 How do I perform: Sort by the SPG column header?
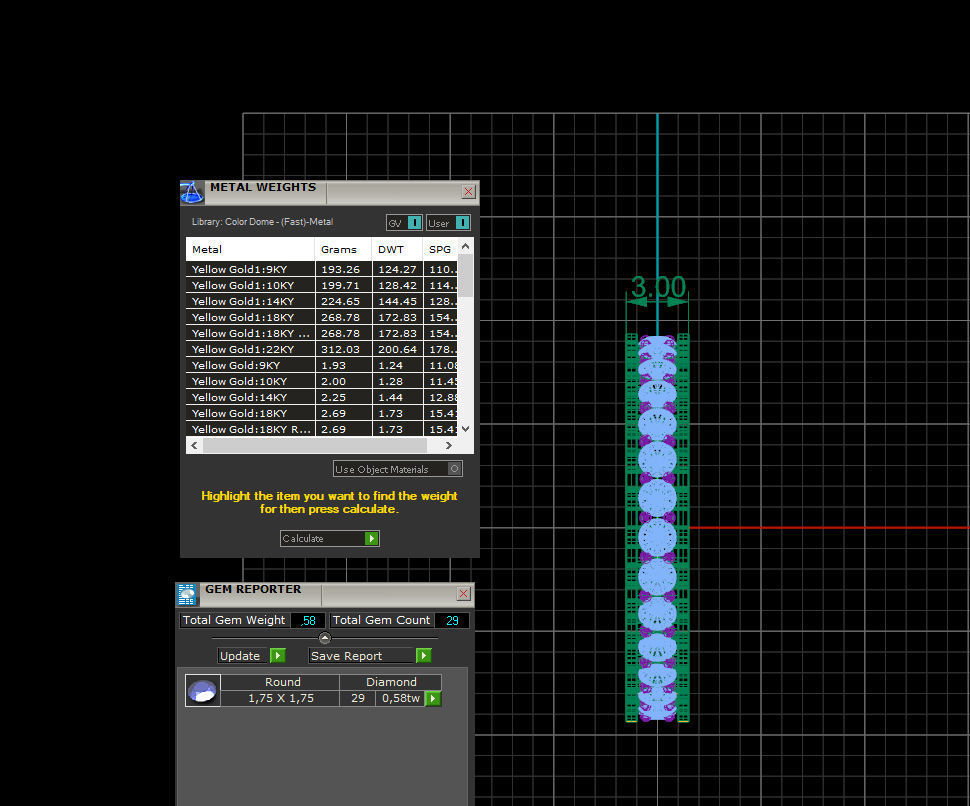pos(440,249)
